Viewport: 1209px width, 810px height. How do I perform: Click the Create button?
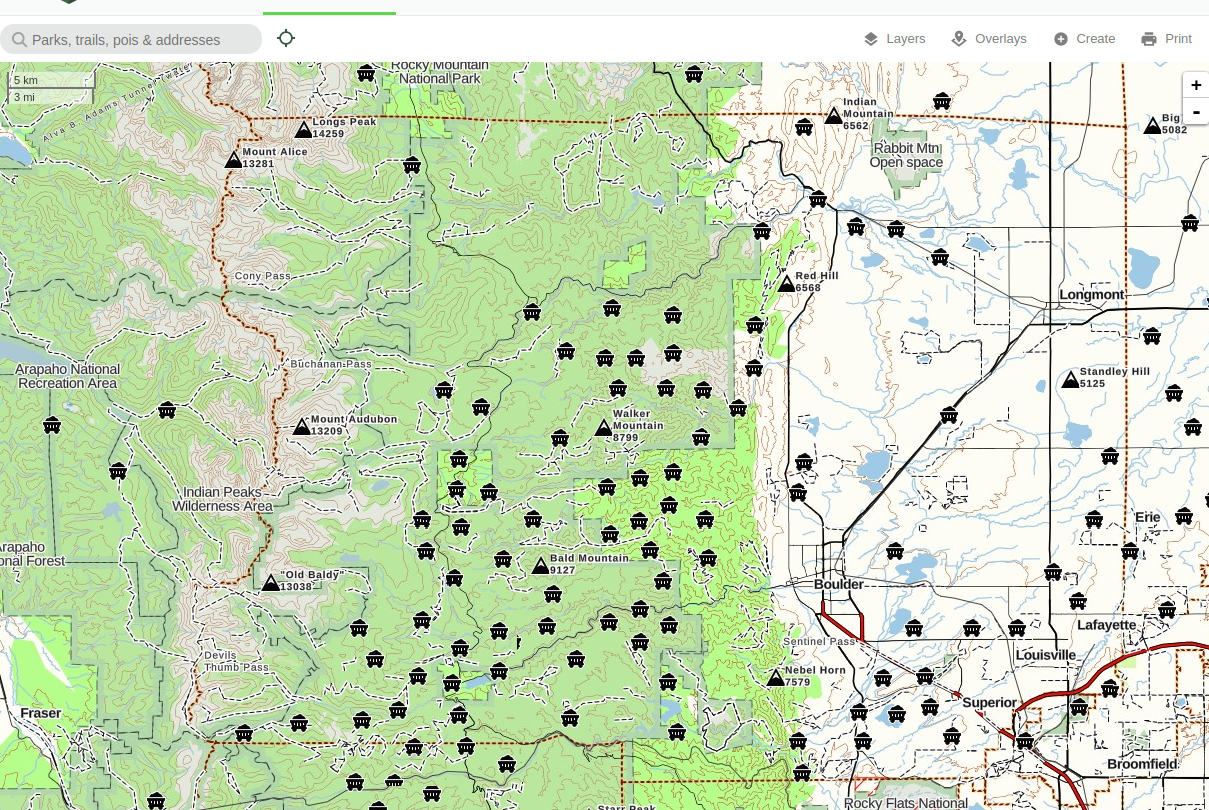pos(1084,39)
